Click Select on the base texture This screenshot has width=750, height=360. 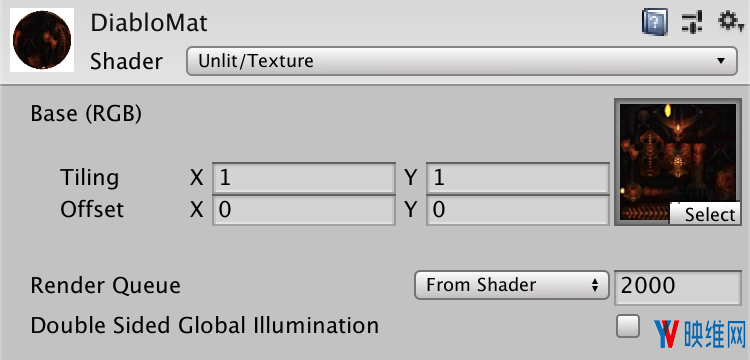pos(705,214)
